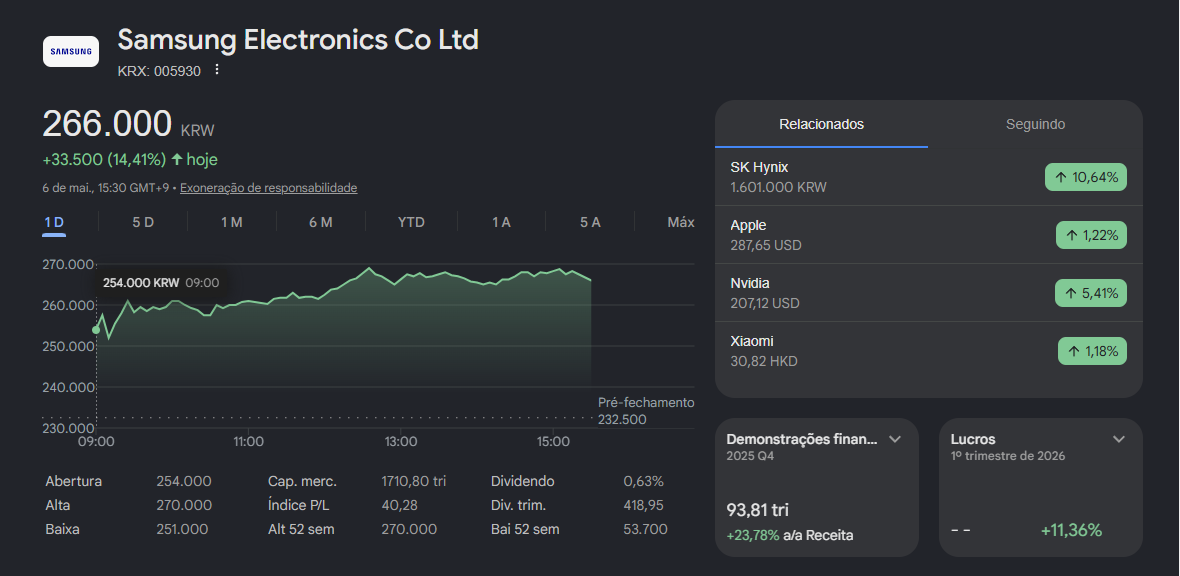Click the Pré-fechamento 232.500 label
The image size is (1180, 576).
click(x=646, y=411)
